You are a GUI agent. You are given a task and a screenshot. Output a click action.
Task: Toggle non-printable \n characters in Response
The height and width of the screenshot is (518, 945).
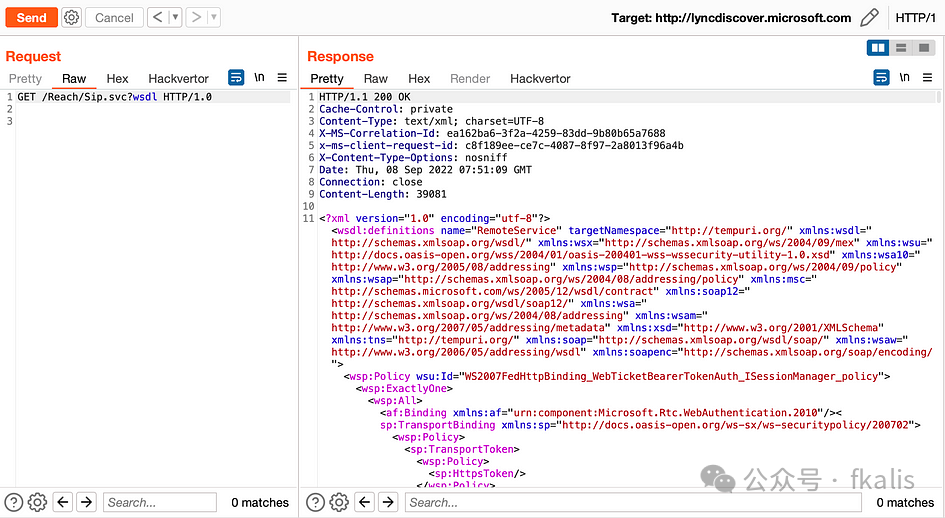coord(905,77)
